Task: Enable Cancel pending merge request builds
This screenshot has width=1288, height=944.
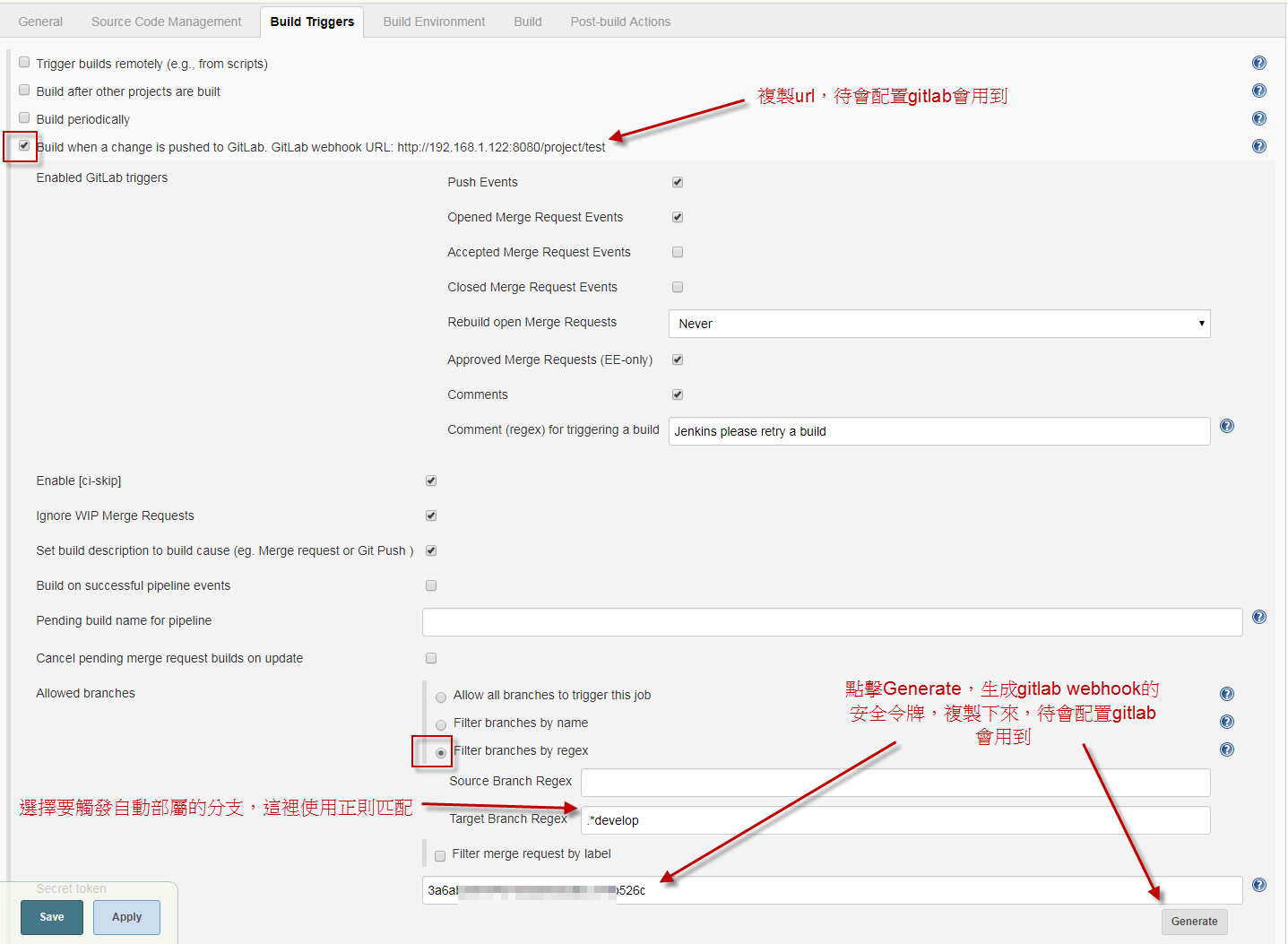Action: (431, 658)
